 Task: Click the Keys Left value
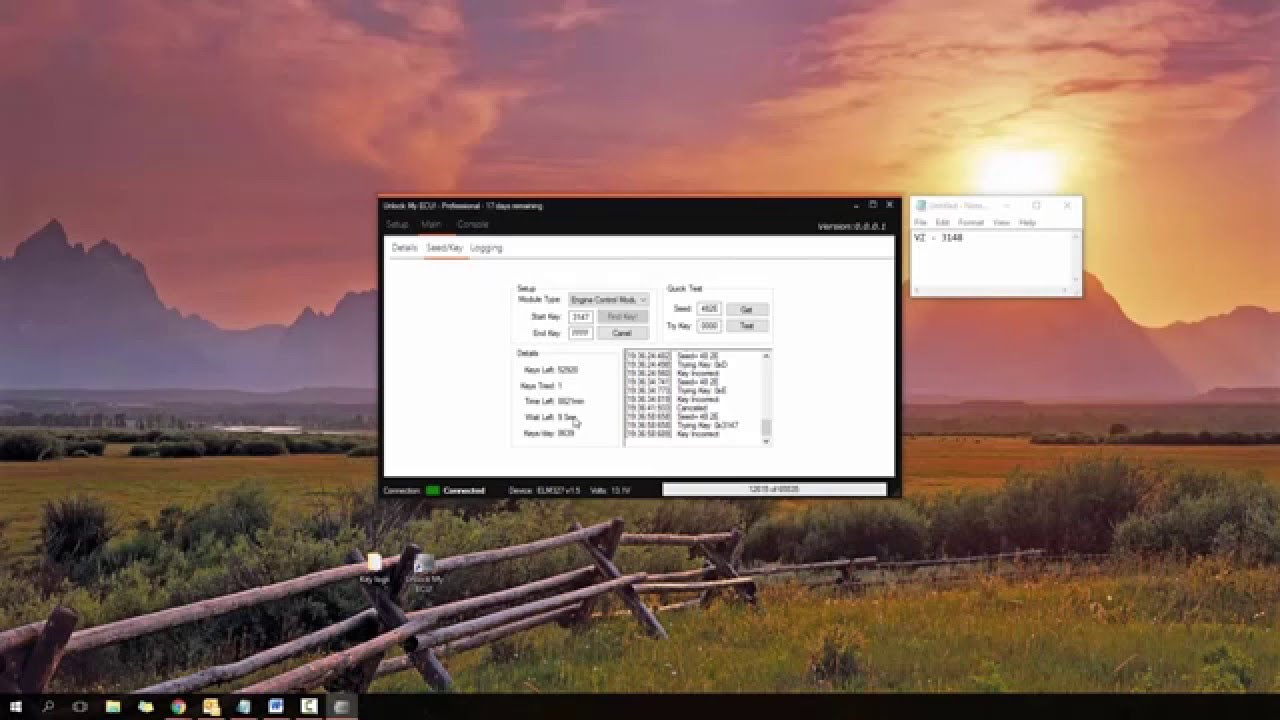coord(567,370)
